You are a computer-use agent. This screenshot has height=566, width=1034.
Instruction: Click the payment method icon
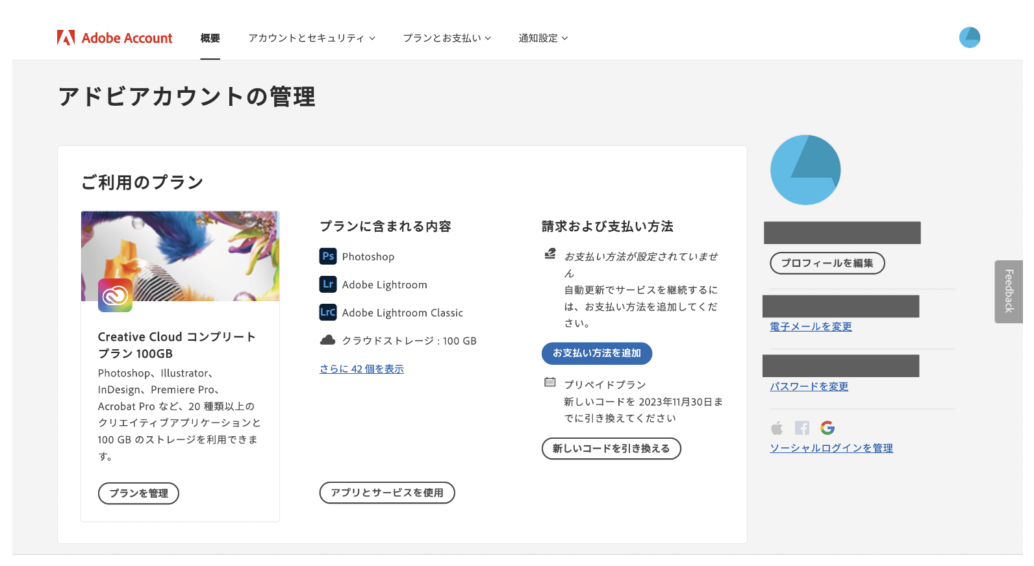[x=550, y=254]
